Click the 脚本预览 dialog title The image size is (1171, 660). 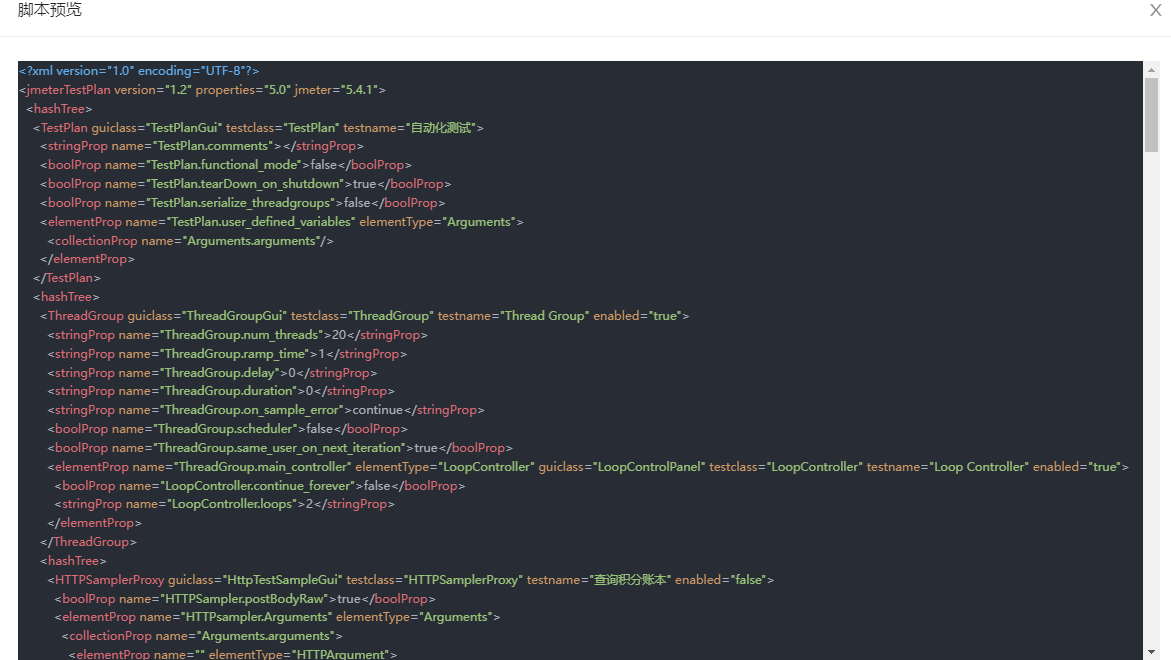(50, 10)
